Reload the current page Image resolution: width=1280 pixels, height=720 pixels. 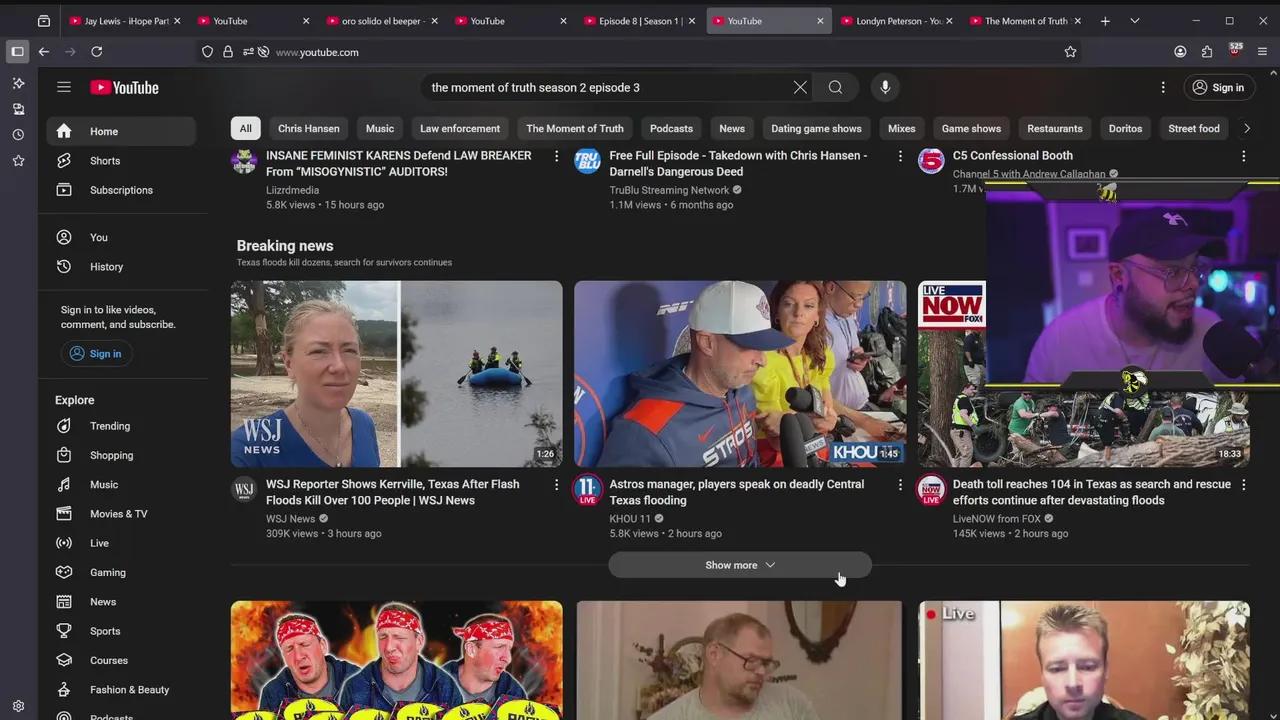coord(97,52)
